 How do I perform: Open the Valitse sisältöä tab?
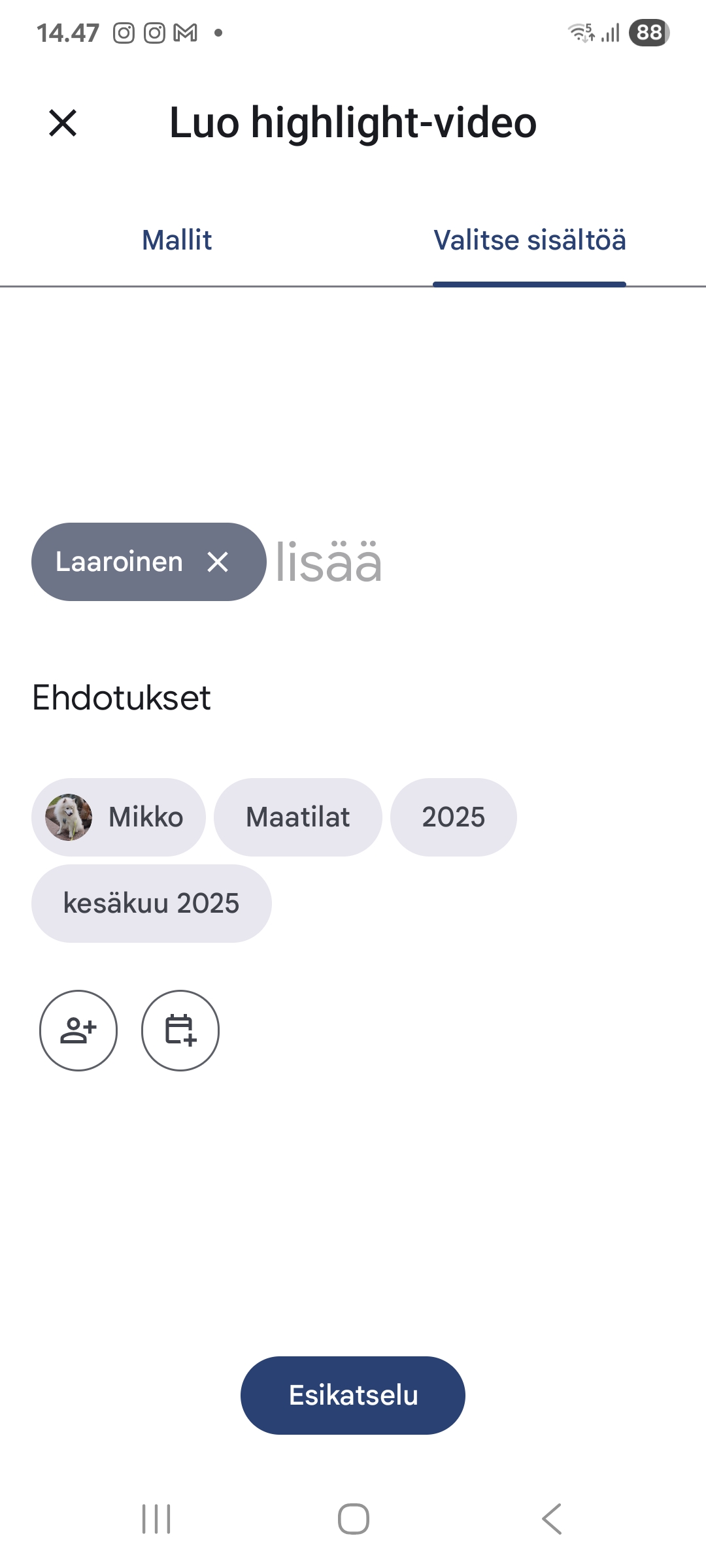pyautogui.click(x=529, y=240)
